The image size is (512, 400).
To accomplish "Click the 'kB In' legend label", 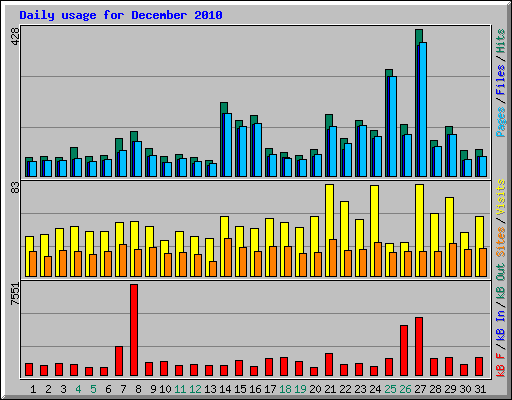I will point(501,325).
